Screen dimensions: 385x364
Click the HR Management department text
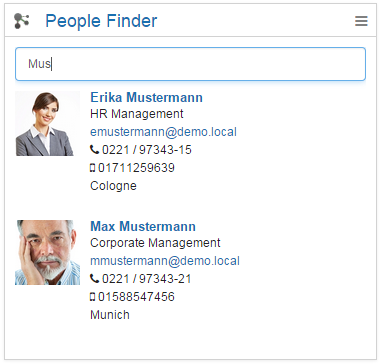click(137, 114)
